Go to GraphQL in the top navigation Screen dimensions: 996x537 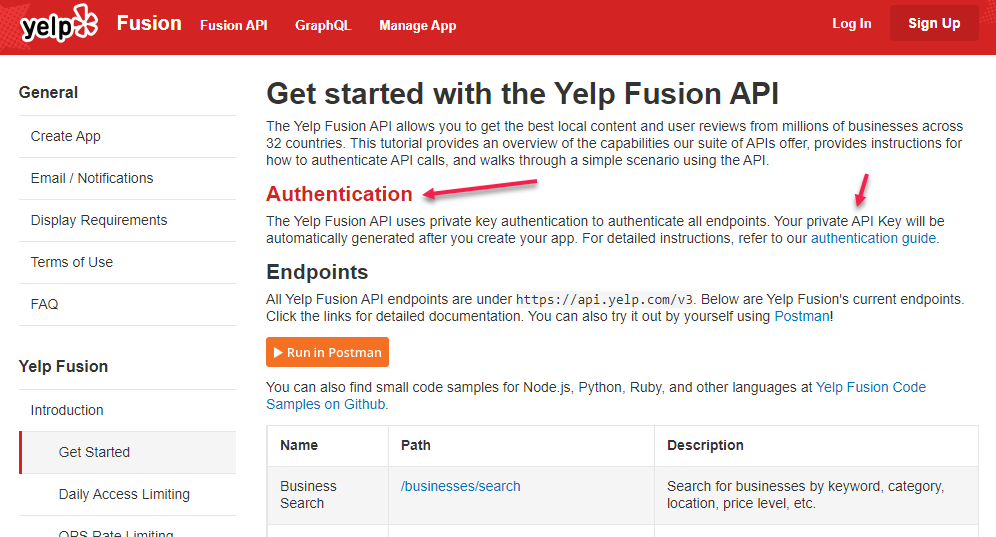[x=323, y=25]
